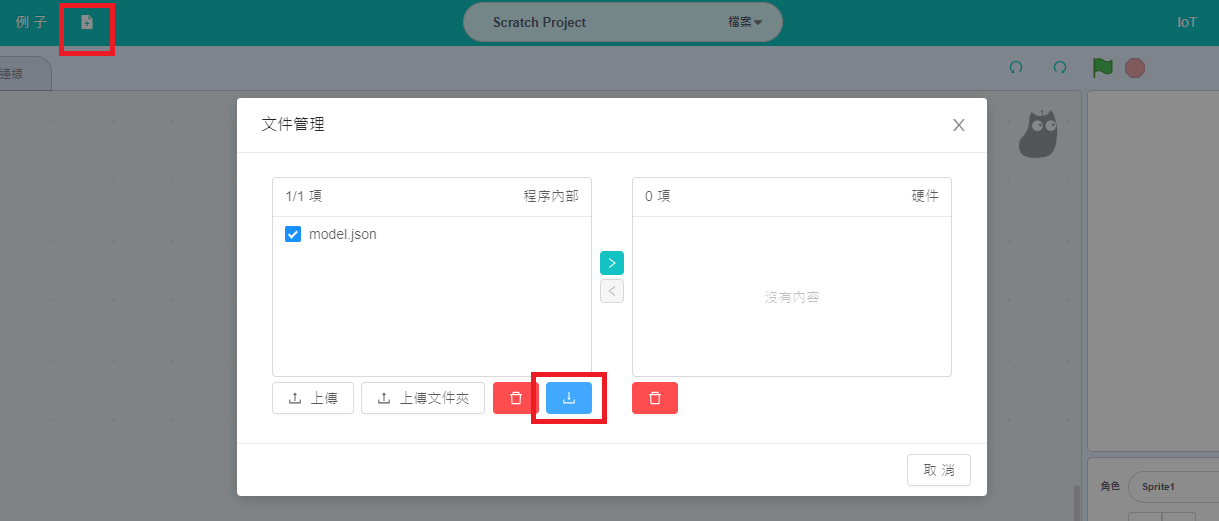
Task: Click the redo arrow icon
Action: coord(1060,68)
